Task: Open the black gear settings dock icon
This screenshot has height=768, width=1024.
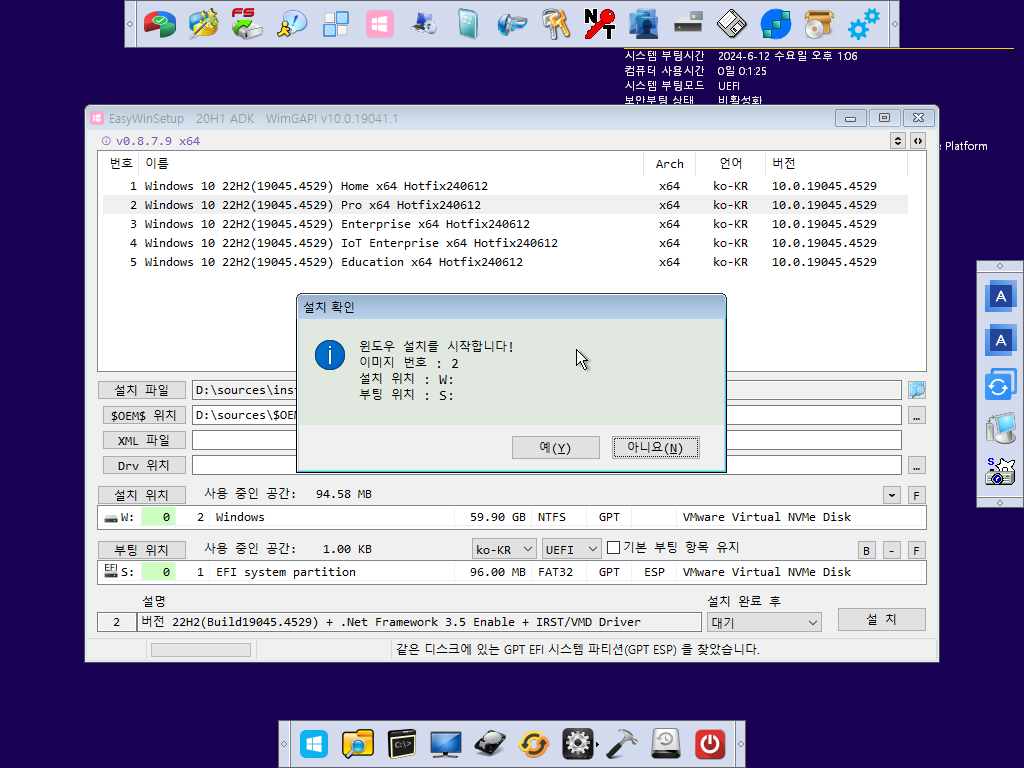Action: pos(578,744)
